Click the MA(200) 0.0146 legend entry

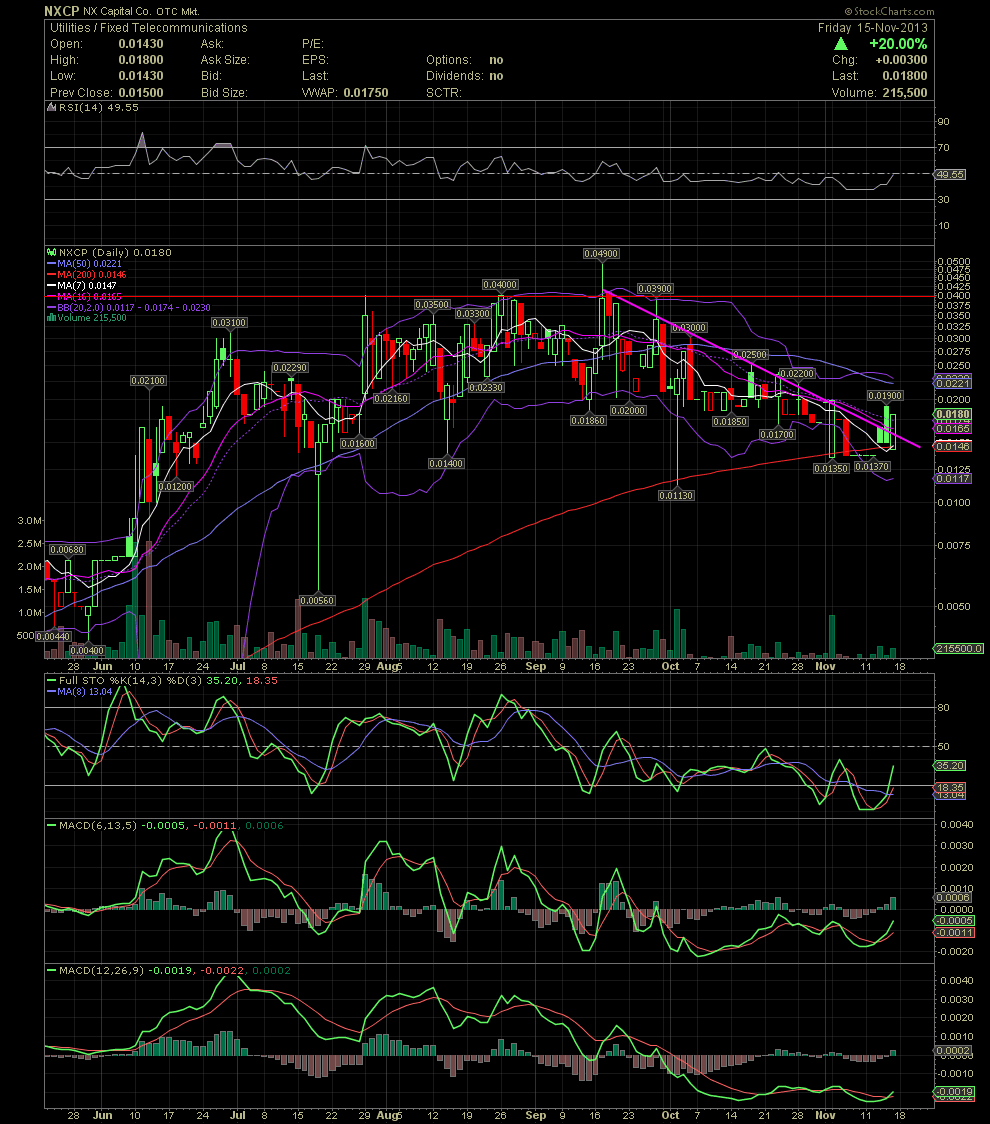[x=86, y=275]
